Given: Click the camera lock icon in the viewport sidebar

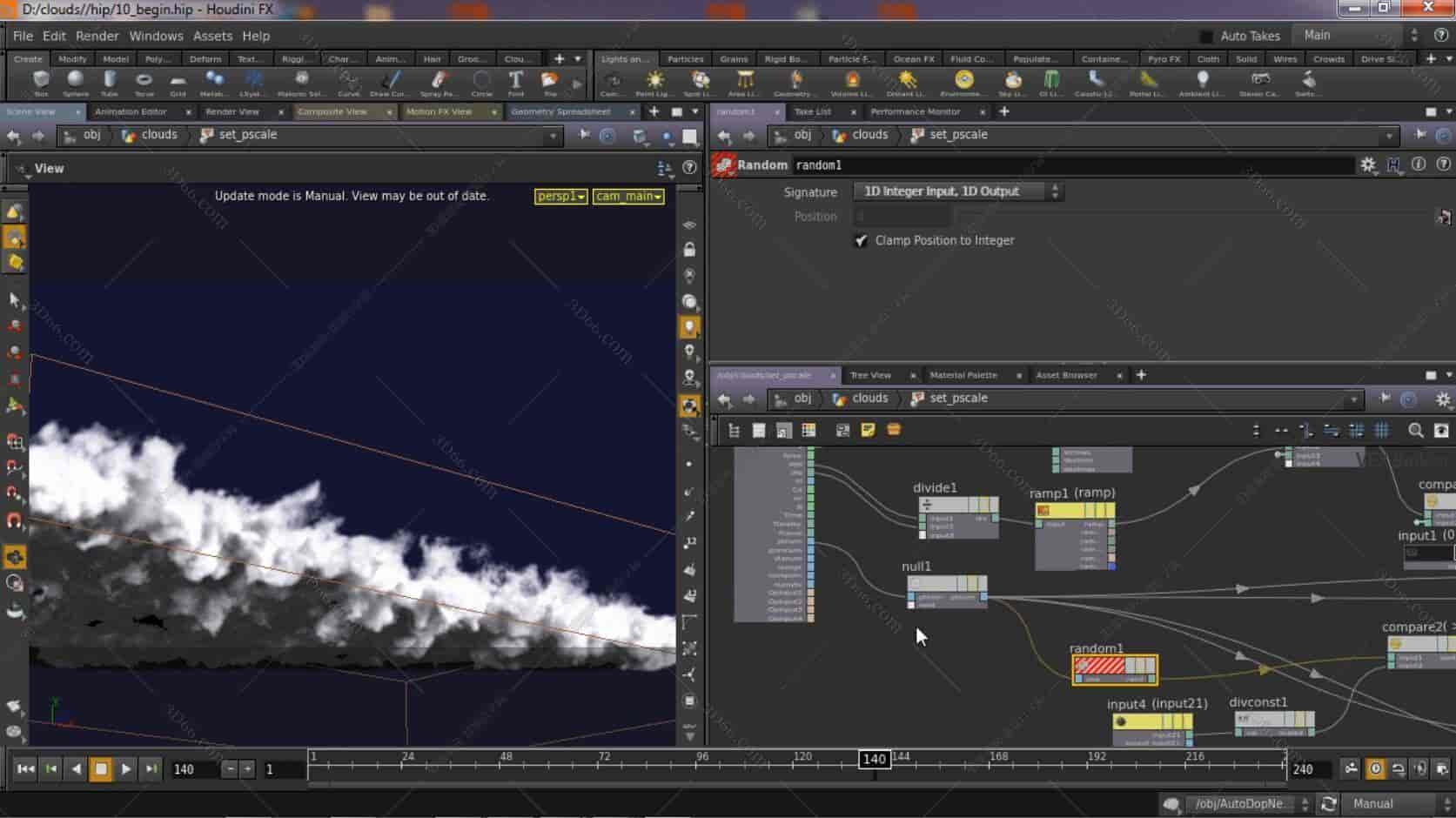Looking at the screenshot, I should (x=689, y=248).
